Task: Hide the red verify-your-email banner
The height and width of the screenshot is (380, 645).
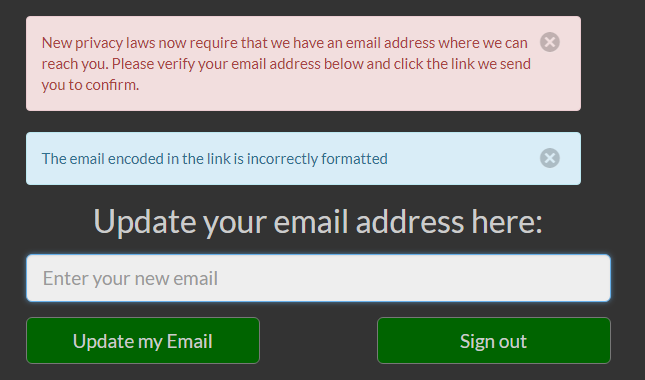Action: click(x=550, y=42)
